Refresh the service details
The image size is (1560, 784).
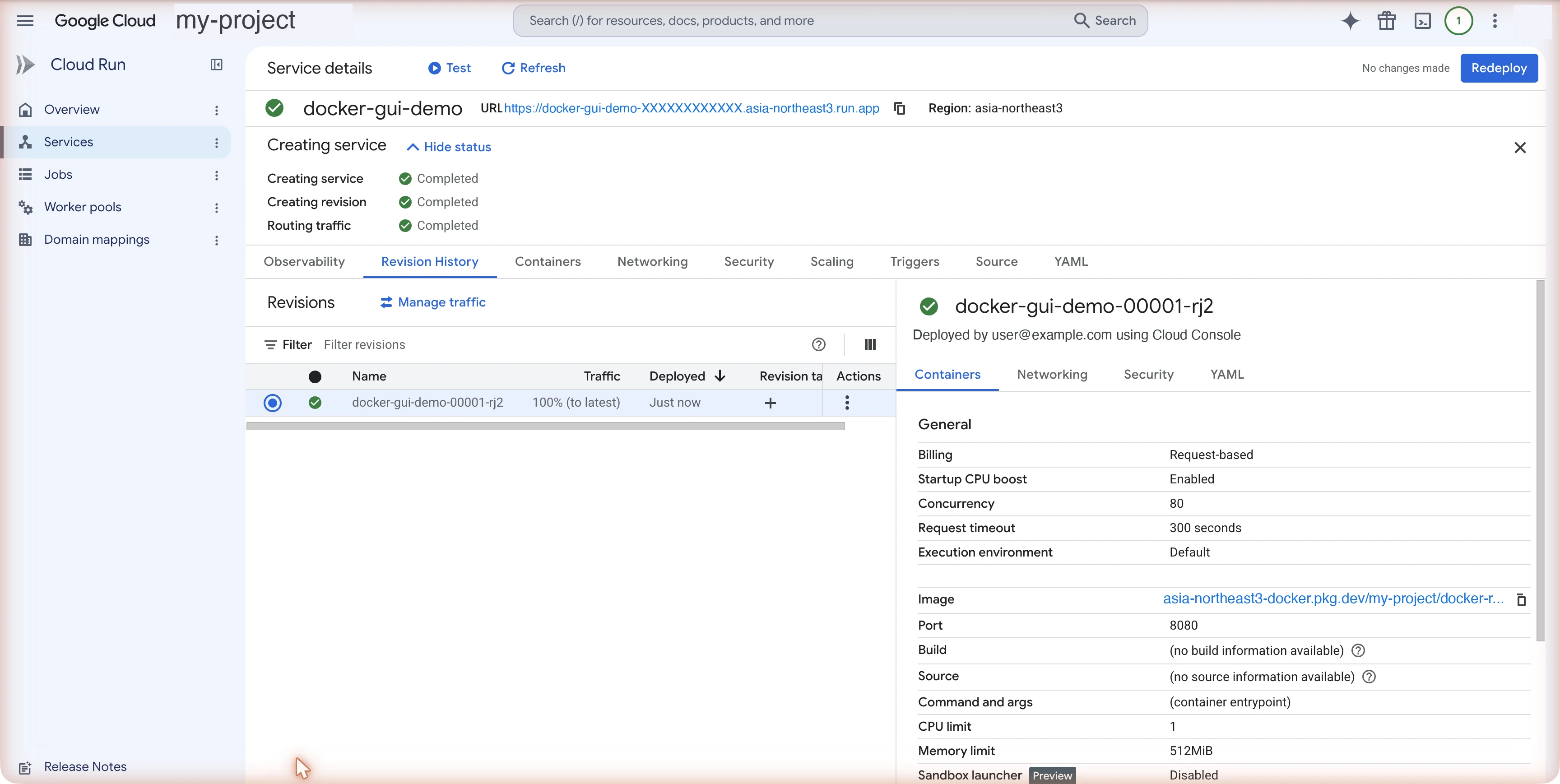533,68
